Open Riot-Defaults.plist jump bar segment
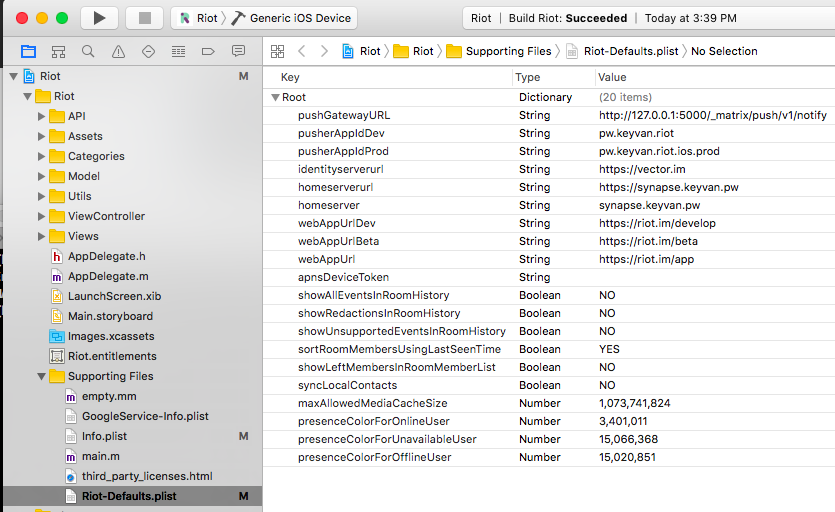The height and width of the screenshot is (512, 835). pyautogui.click(x=622, y=51)
